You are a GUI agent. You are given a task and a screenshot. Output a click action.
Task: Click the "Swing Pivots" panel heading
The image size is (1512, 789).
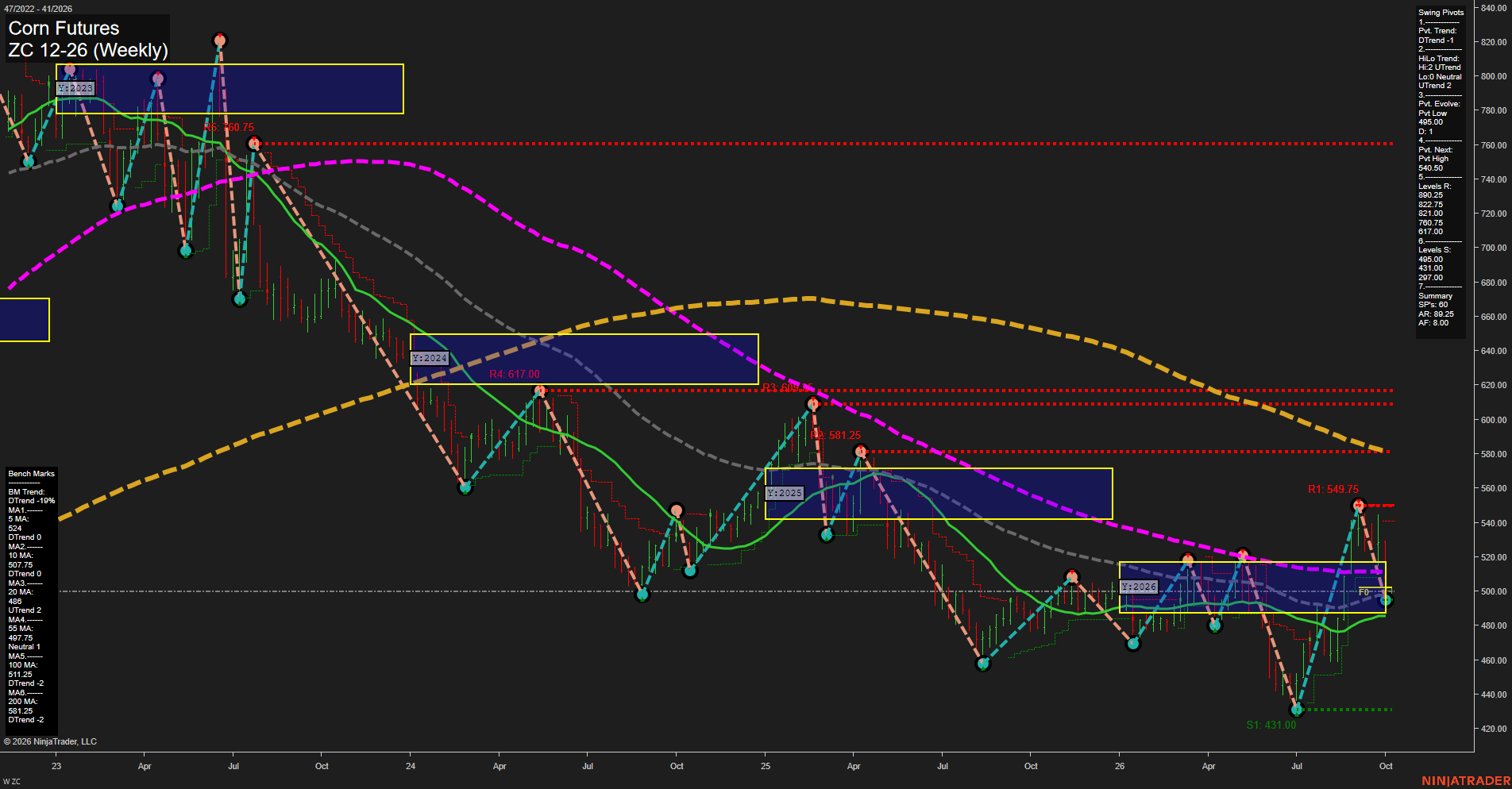[x=1441, y=13]
